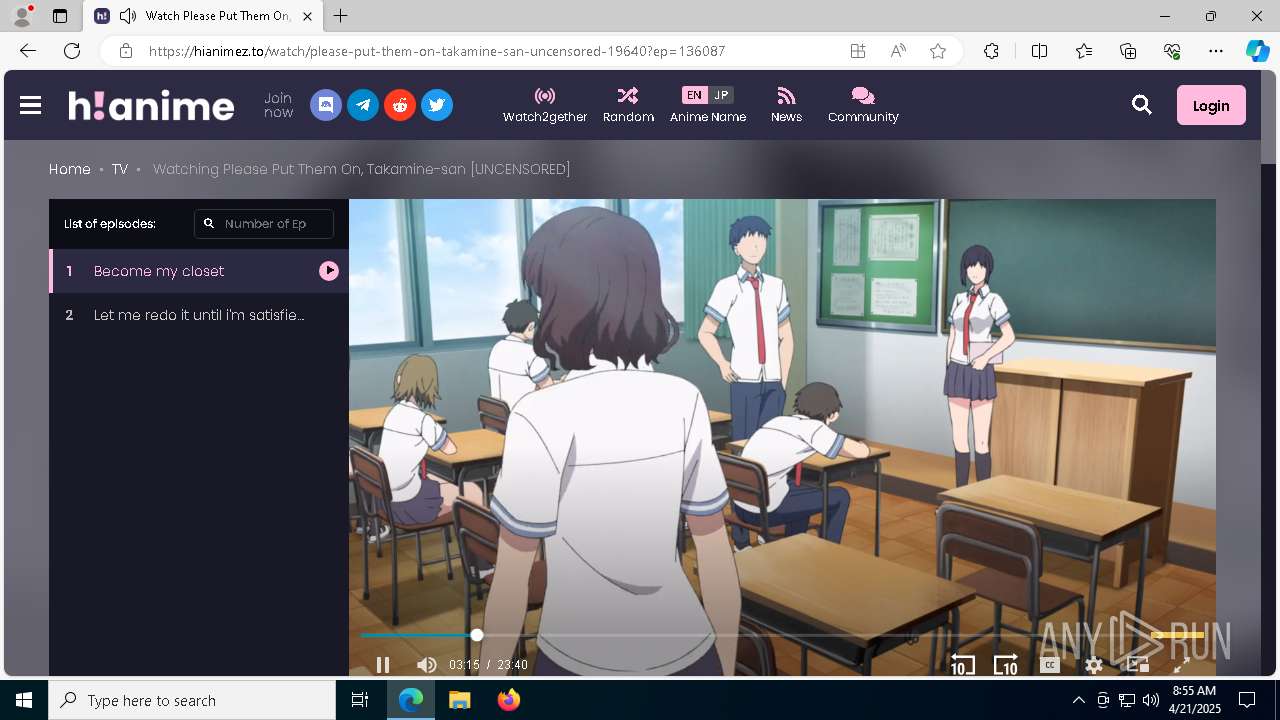Switch anime name to JP

pos(721,95)
